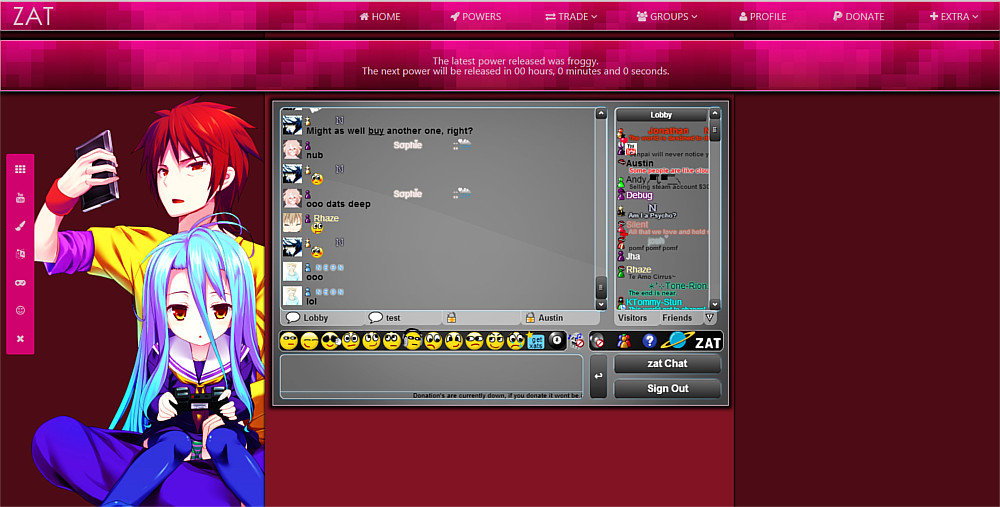Insert the first glasses smiley emoticon
Screen dimensions: 1000x507
click(x=289, y=341)
